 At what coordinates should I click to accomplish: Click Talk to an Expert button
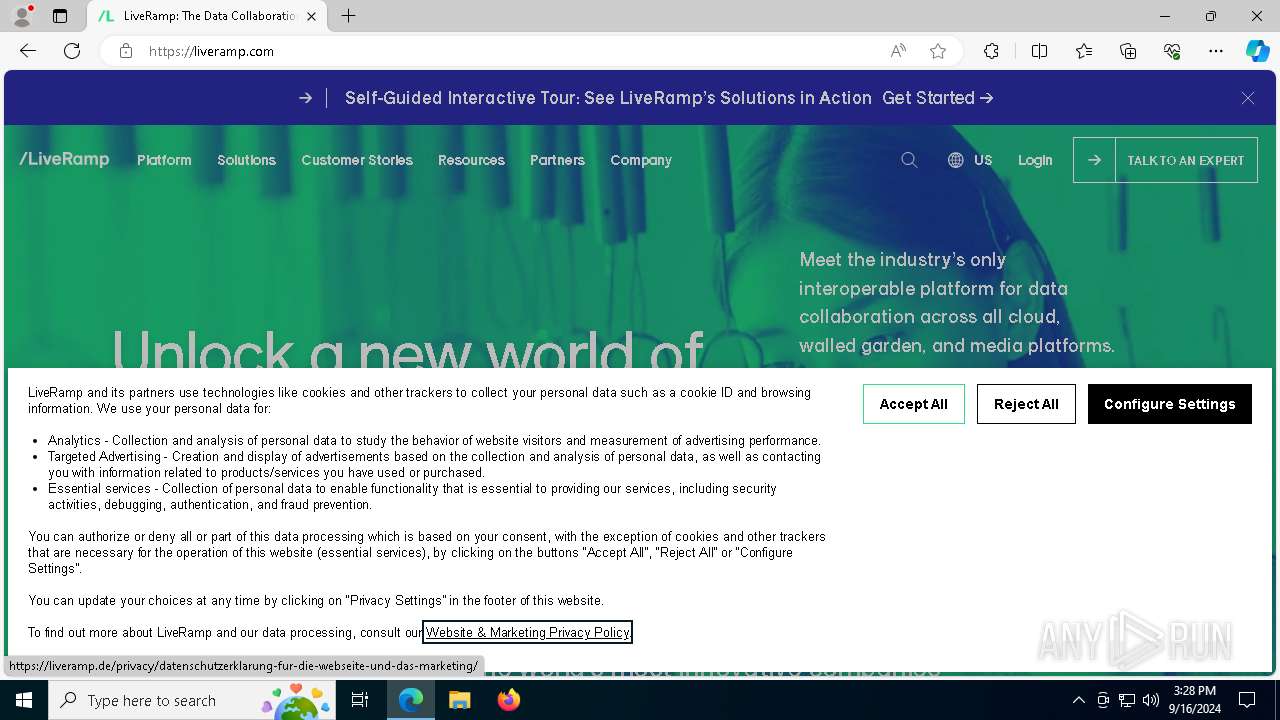(x=1186, y=160)
